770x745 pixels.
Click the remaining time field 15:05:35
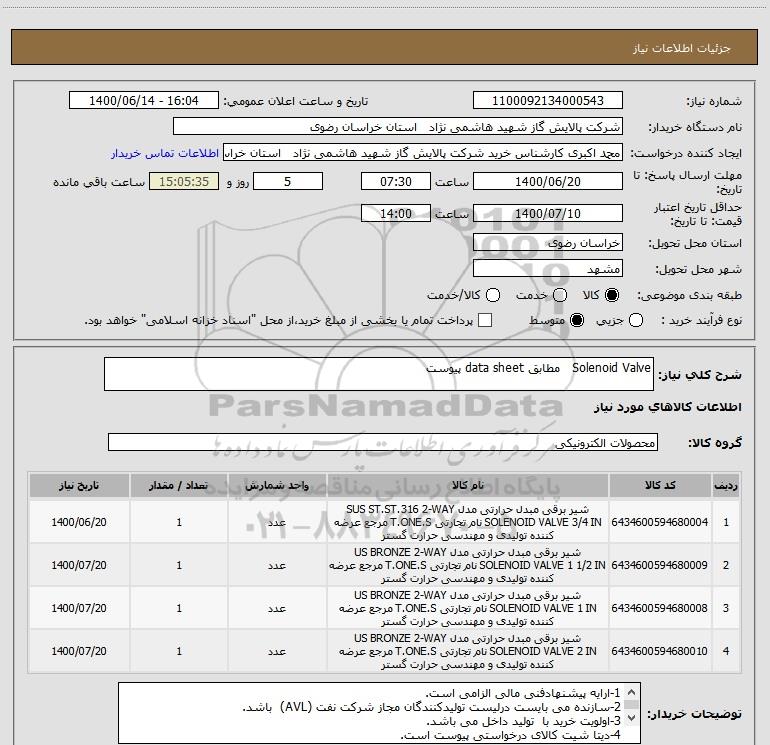tap(184, 182)
